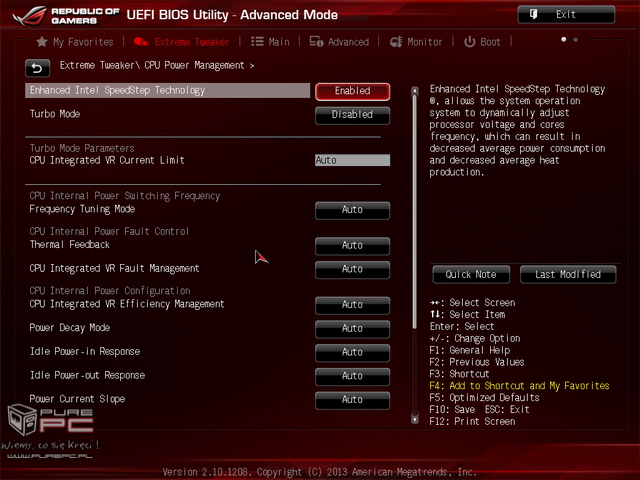Select Thermal Feedback label
The height and width of the screenshot is (480, 640).
(69, 244)
